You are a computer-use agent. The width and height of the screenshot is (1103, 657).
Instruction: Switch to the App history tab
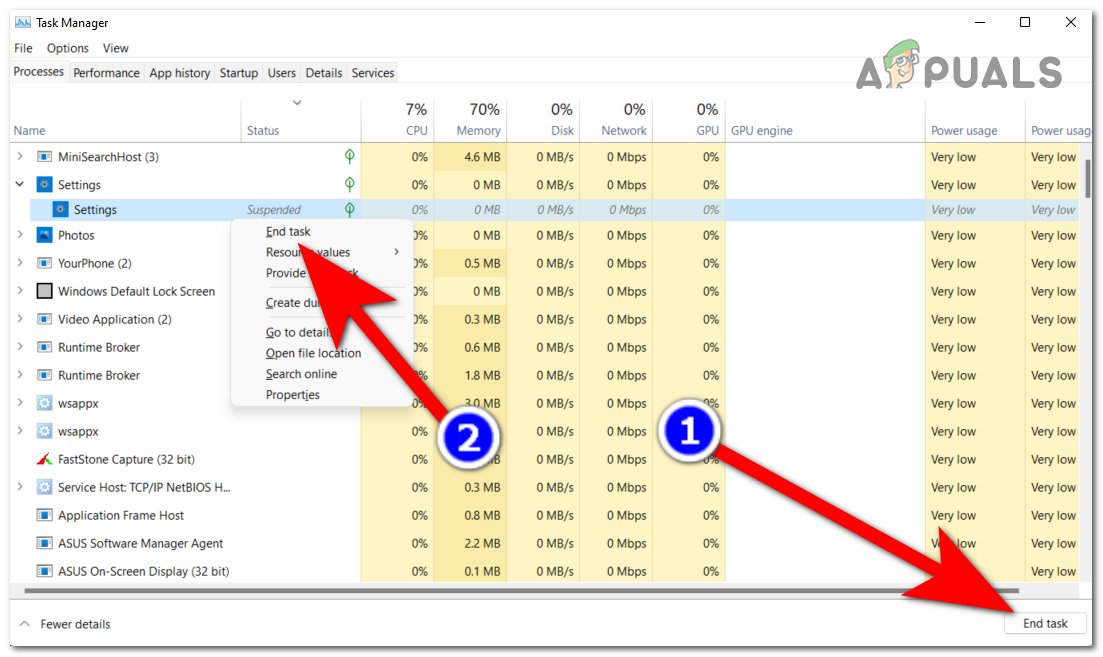(179, 73)
